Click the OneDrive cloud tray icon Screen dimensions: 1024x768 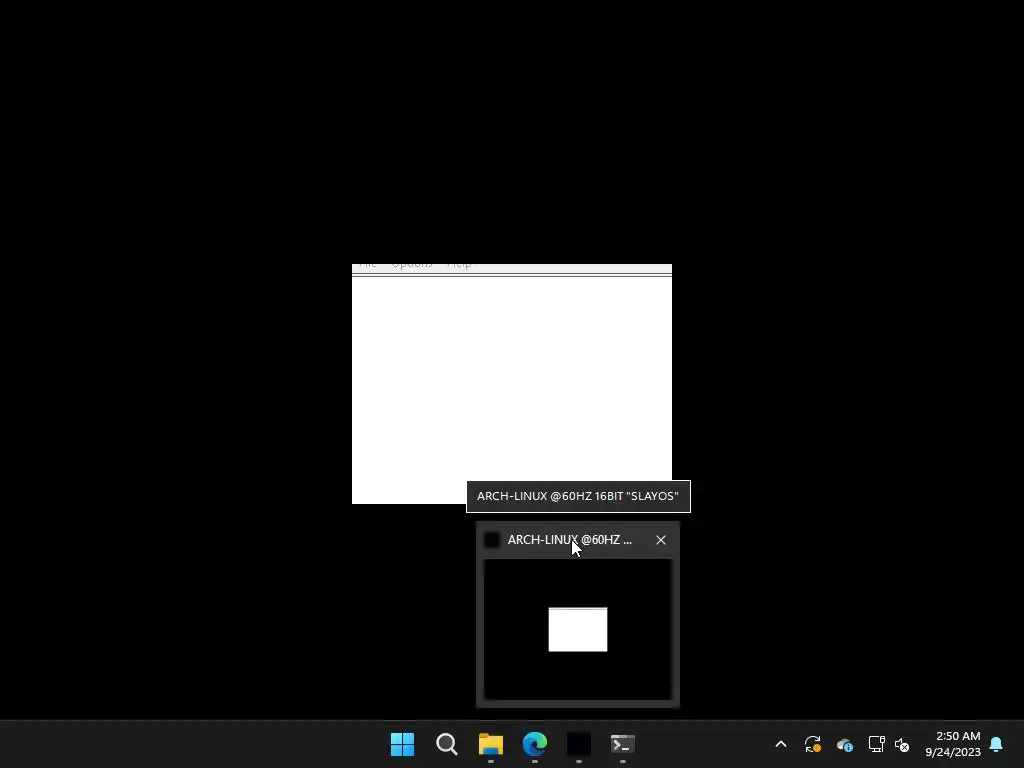click(x=844, y=744)
